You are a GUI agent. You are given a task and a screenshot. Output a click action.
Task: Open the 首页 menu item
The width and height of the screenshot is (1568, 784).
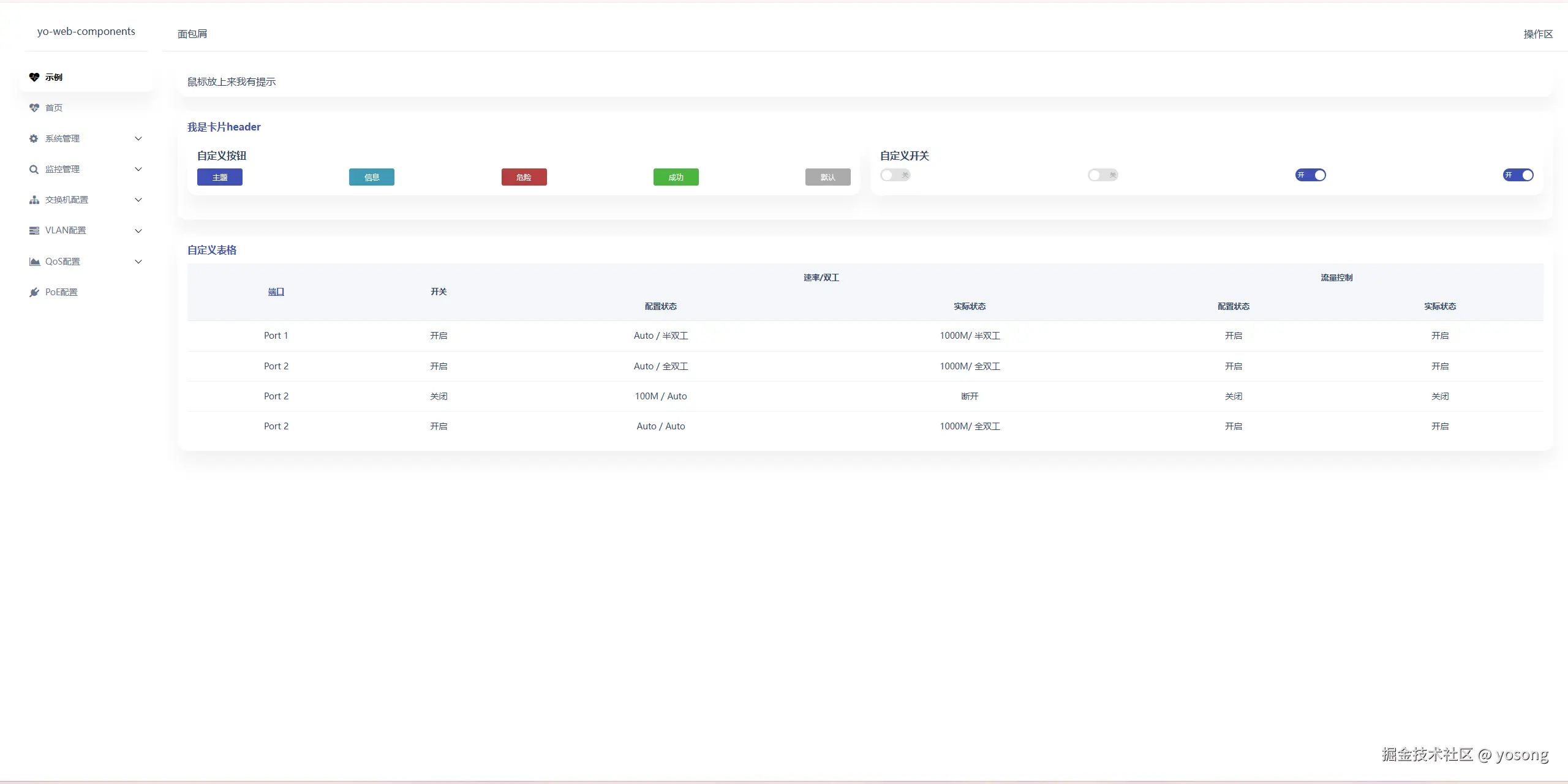point(54,108)
